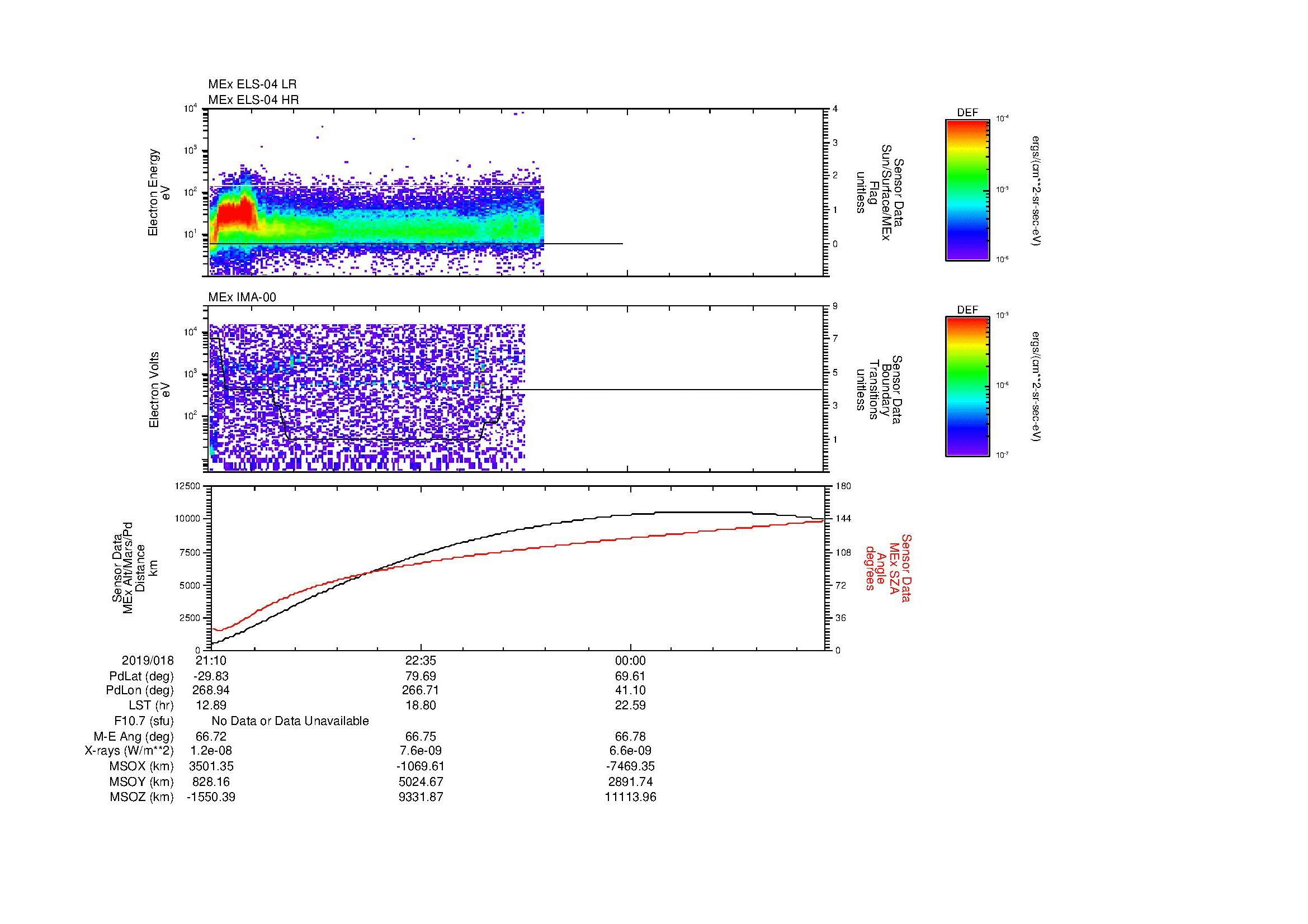Click the 'Electron Volts eV' axis label
This screenshot has width=1308, height=924.
[159, 390]
